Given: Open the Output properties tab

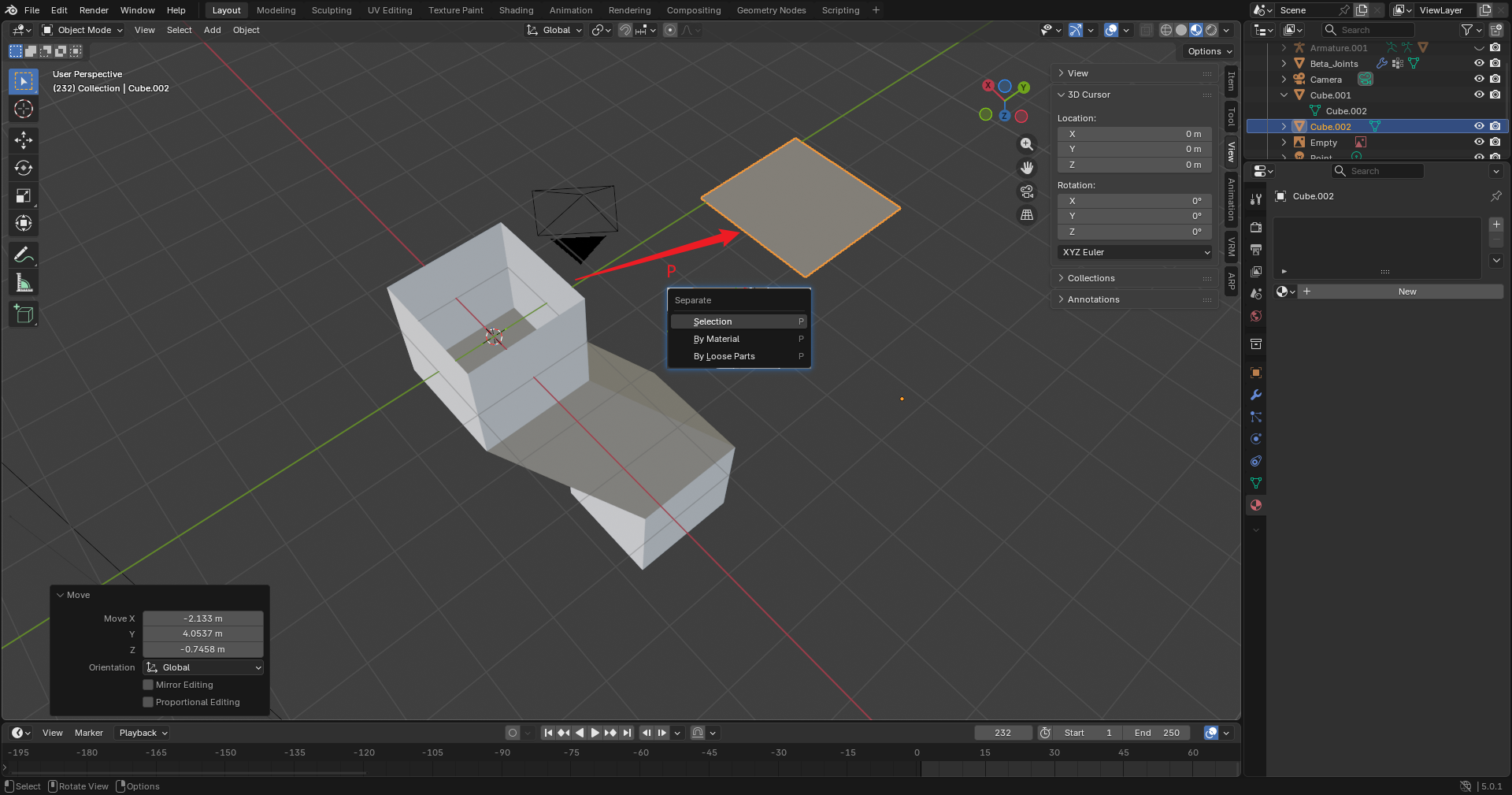Looking at the screenshot, I should (1256, 250).
